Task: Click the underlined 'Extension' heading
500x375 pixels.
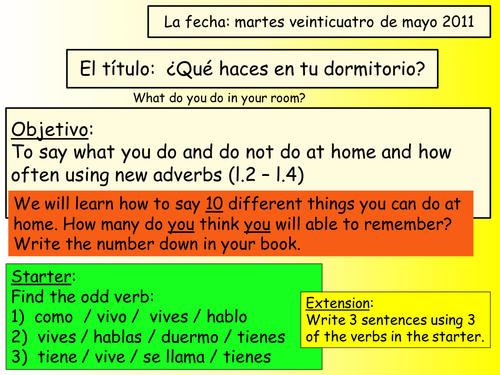Action: click(338, 303)
